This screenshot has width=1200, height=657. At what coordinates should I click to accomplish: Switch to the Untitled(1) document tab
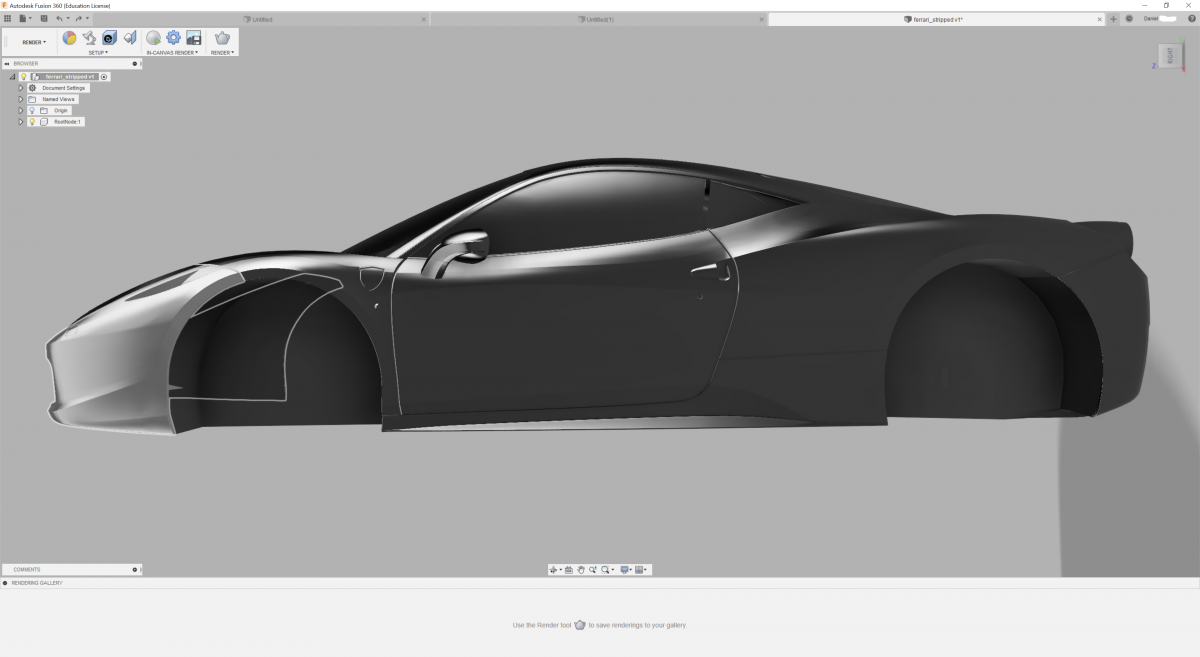(x=600, y=19)
